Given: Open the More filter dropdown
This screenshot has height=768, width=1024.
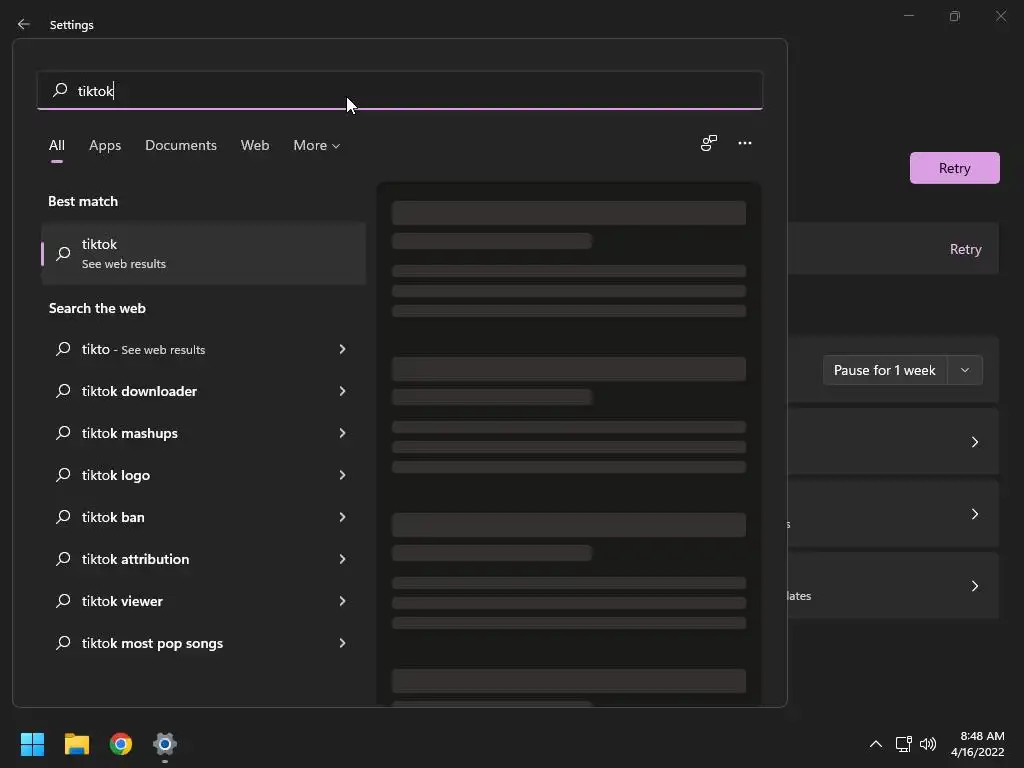Looking at the screenshot, I should click(x=317, y=145).
